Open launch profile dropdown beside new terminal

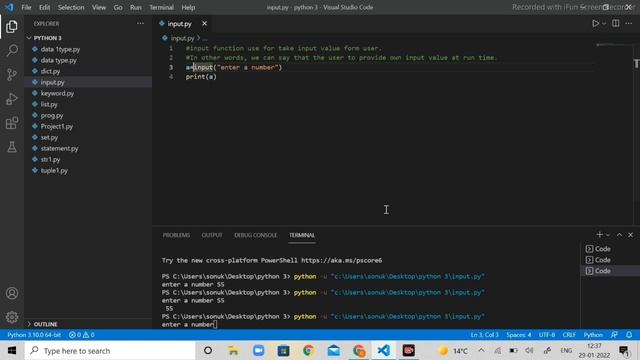click(x=608, y=235)
